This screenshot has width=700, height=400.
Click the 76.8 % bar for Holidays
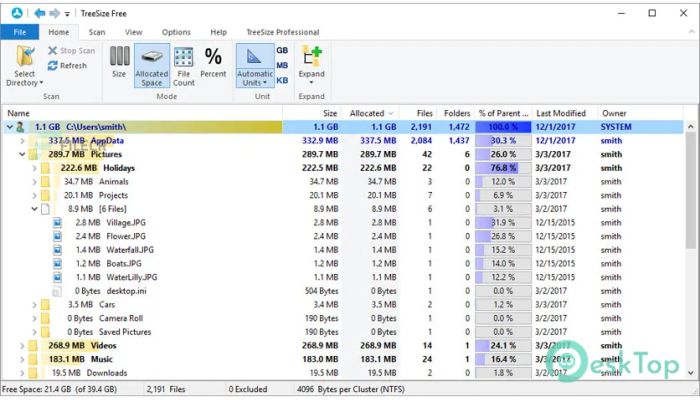504,168
